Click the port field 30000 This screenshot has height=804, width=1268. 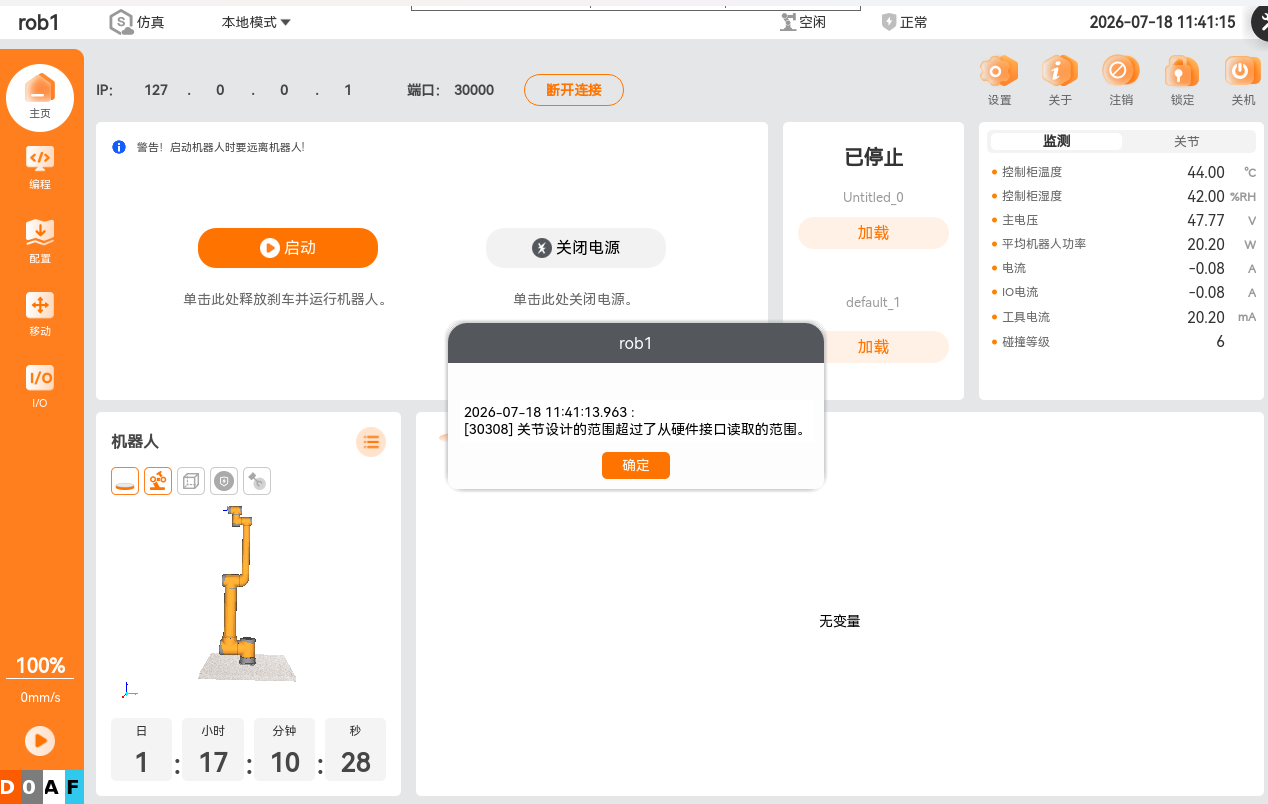[x=474, y=90]
